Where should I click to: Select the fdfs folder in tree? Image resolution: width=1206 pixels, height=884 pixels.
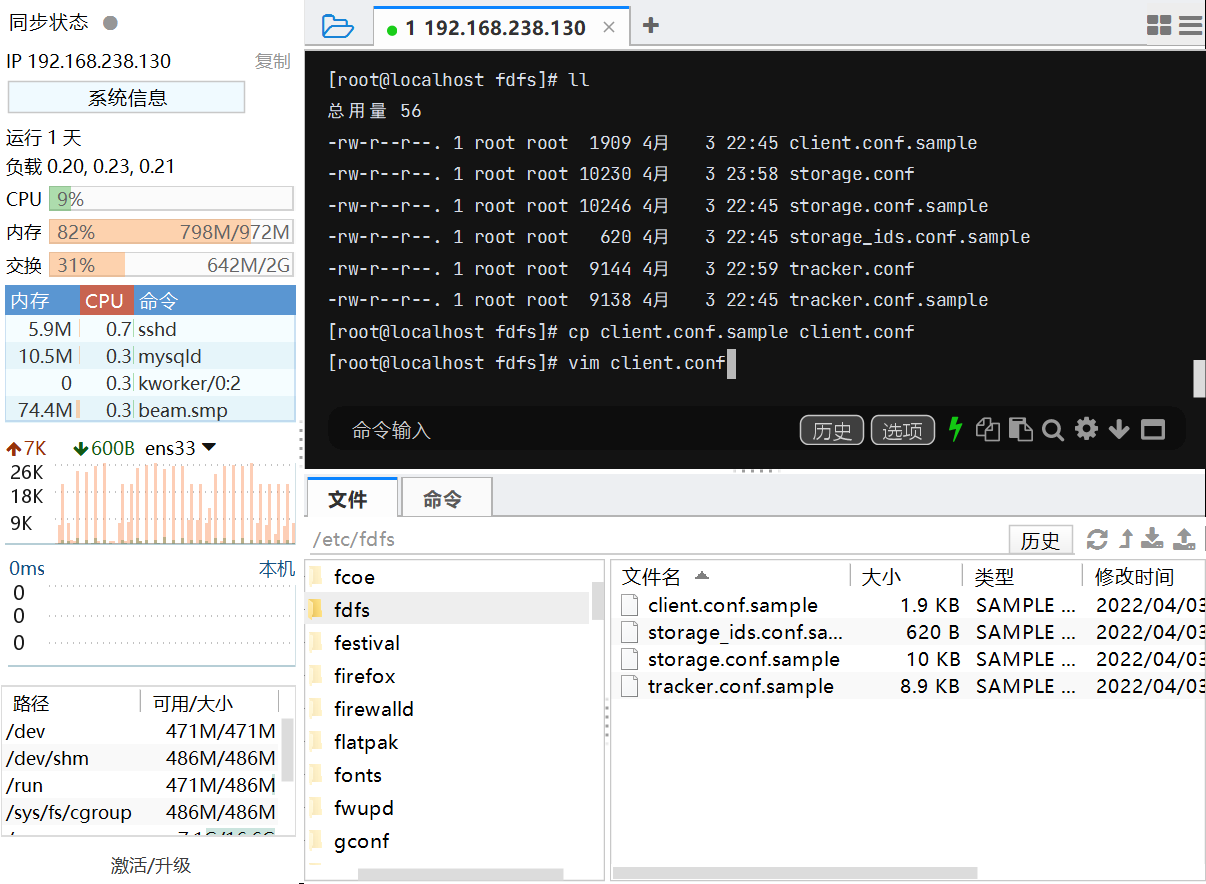352,610
